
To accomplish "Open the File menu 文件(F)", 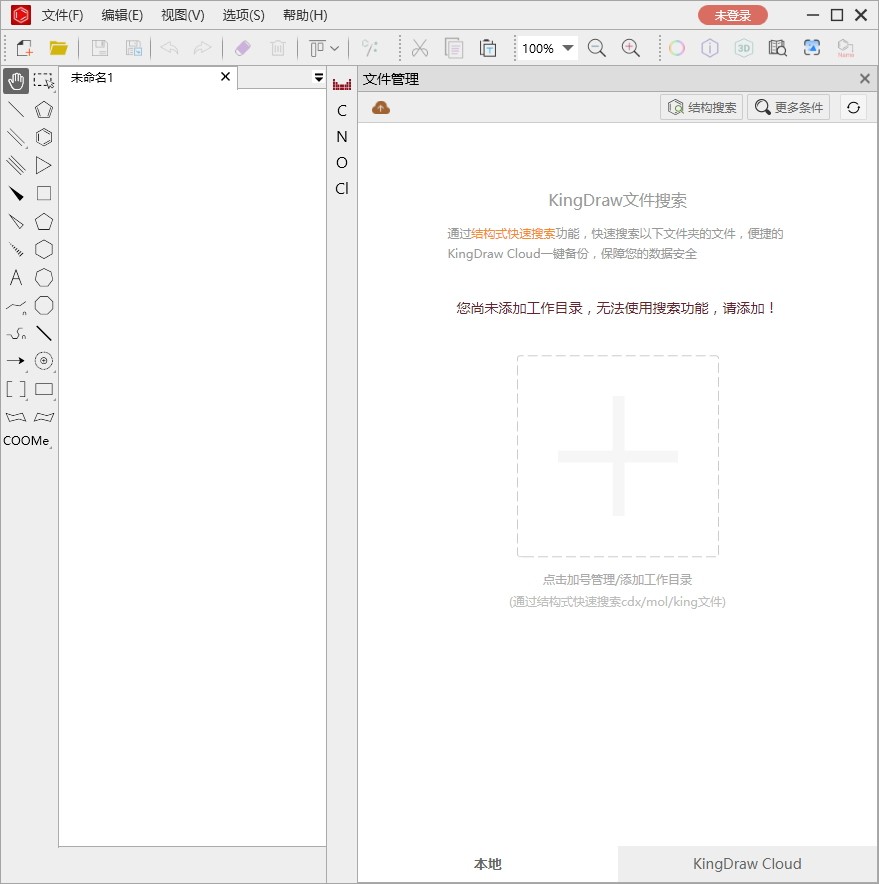I will [63, 15].
